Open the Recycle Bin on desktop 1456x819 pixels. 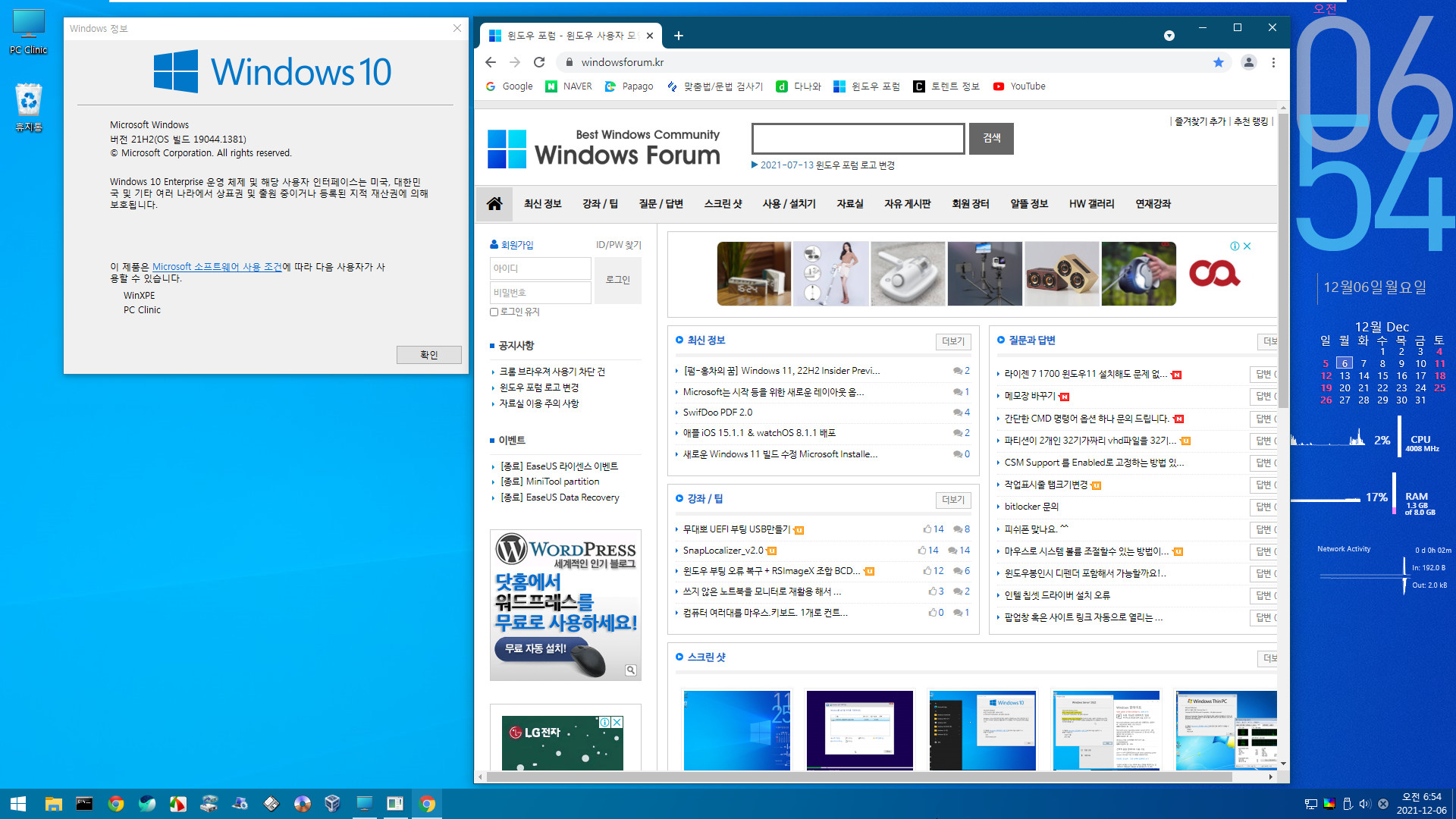(x=29, y=108)
